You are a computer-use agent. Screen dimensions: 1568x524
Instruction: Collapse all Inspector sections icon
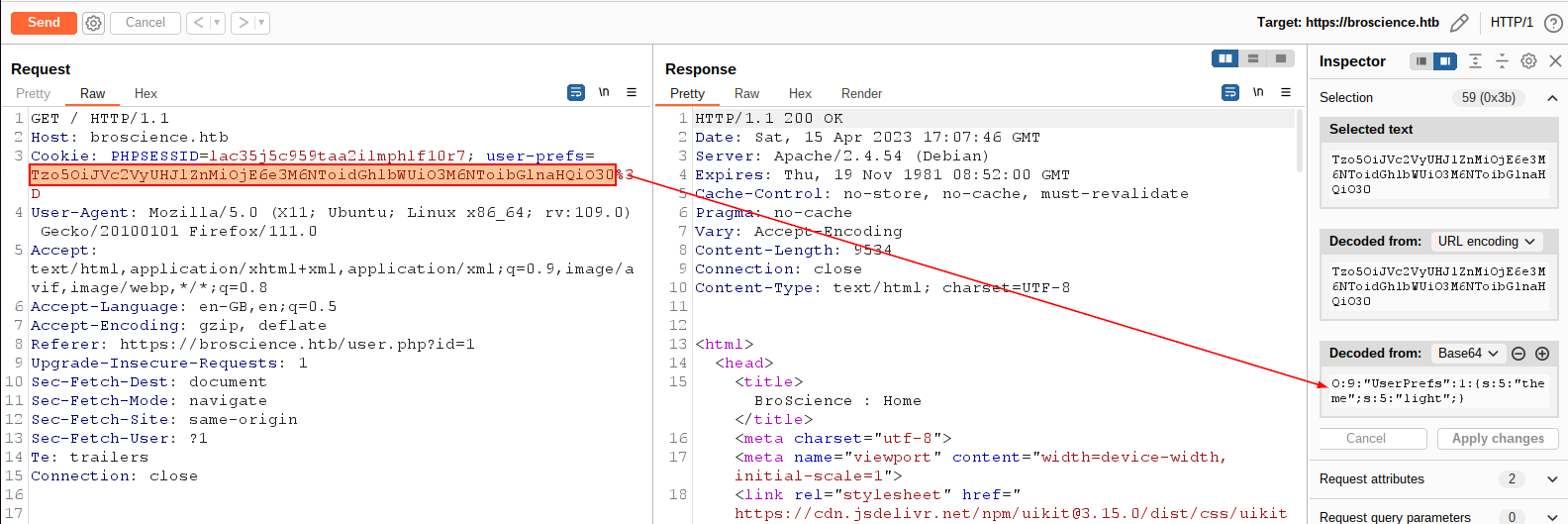(x=1502, y=61)
